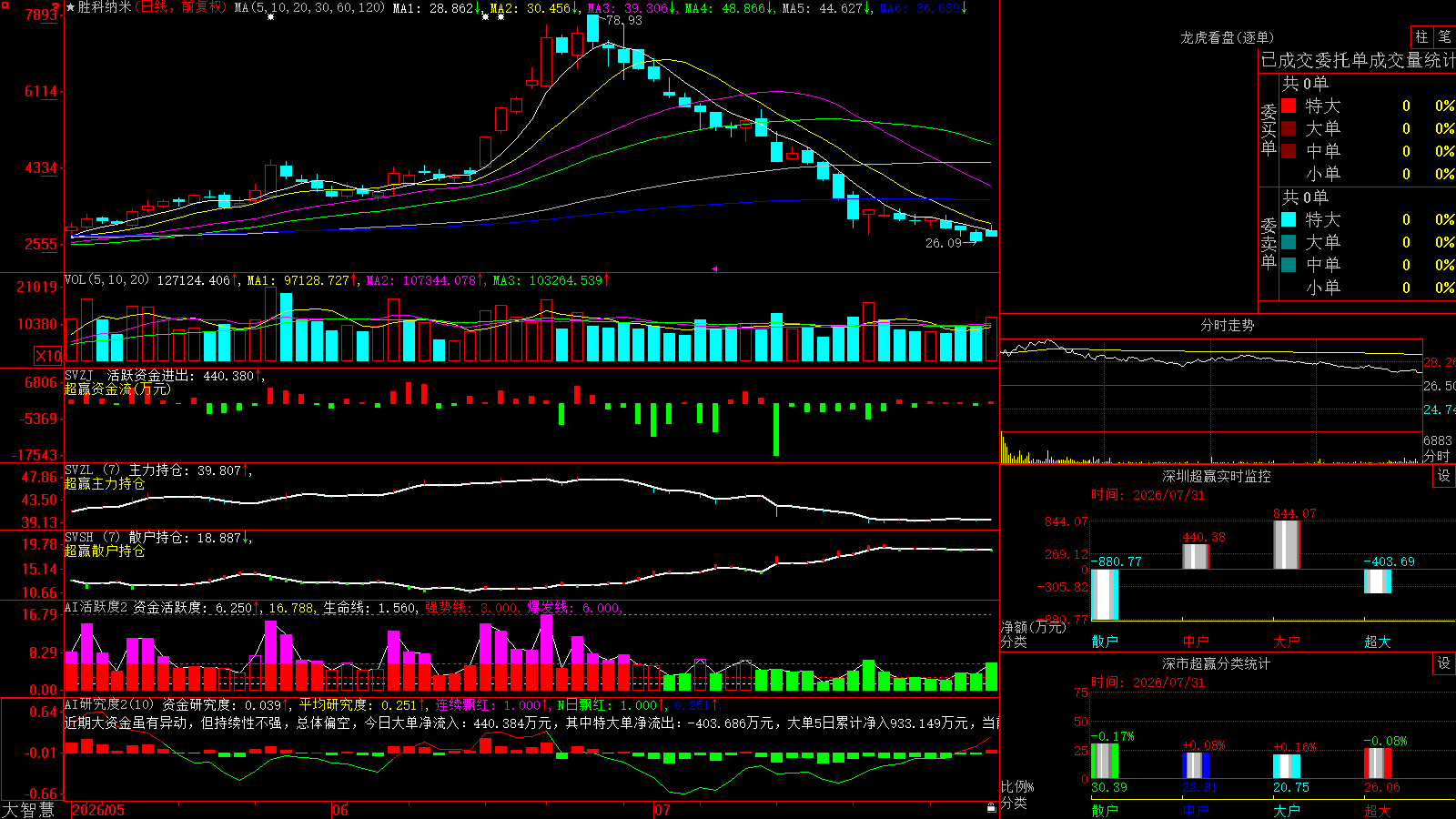
Task: Click the 7893 price axis label
Action: coord(42,15)
